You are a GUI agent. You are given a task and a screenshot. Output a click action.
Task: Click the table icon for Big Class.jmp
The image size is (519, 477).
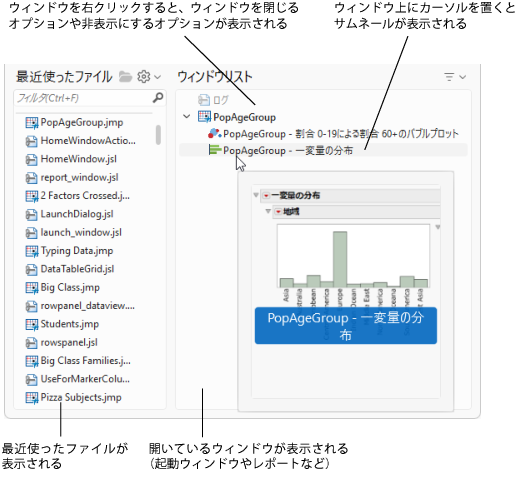pyautogui.click(x=32, y=288)
